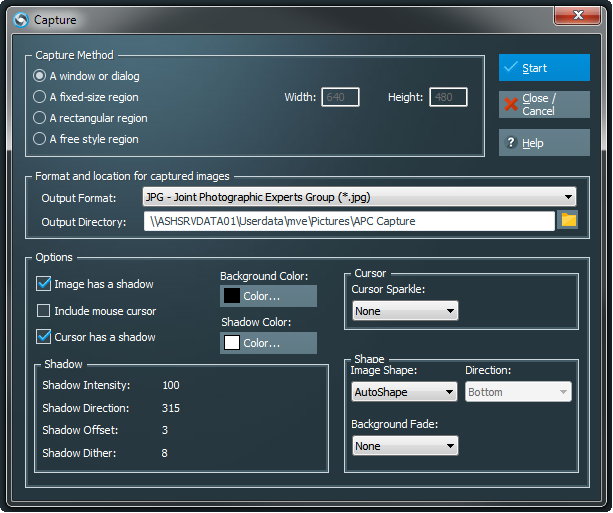
Task: Click the folder icon to browse output directory
Action: pos(569,220)
